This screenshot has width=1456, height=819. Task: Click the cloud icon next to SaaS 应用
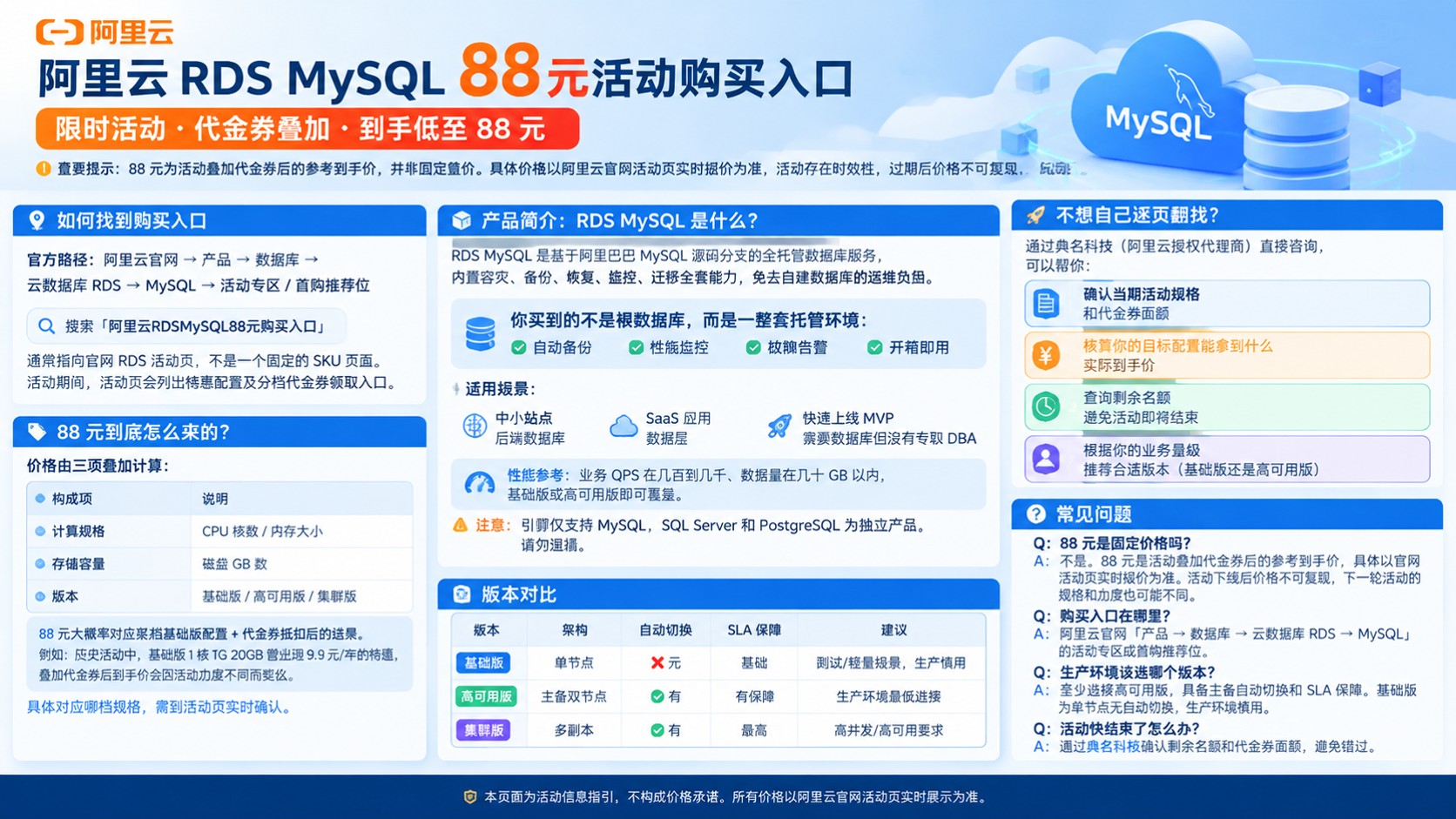tap(624, 426)
